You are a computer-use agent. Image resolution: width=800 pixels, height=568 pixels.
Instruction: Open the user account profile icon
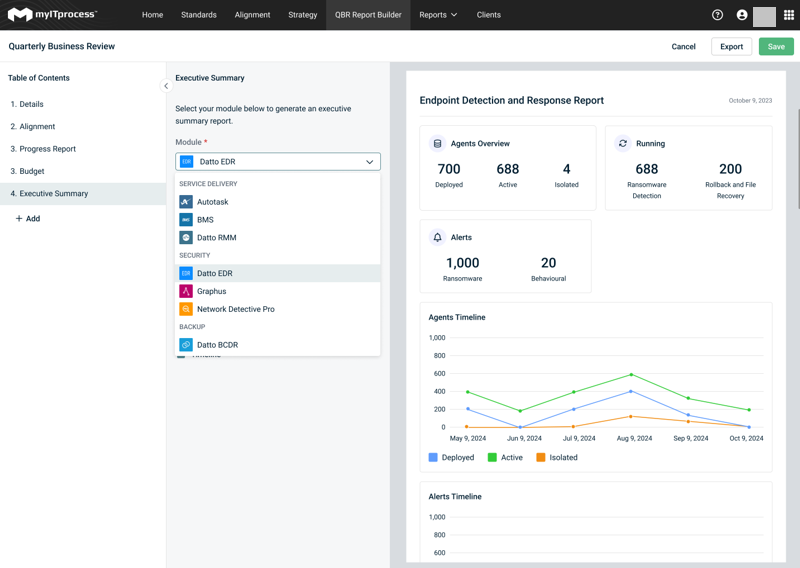(x=742, y=15)
